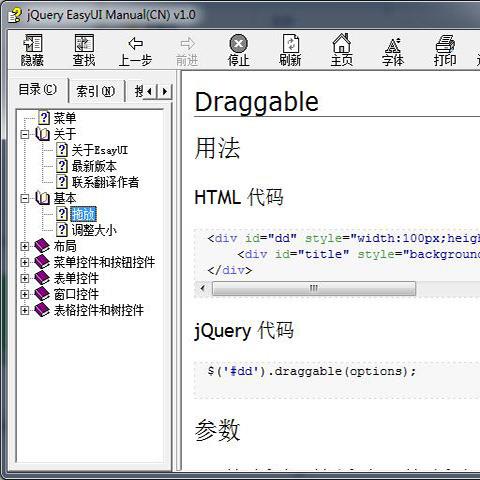Select the 窗口控件 label
Viewport: 480px width, 480px height.
pyautogui.click(x=76, y=294)
